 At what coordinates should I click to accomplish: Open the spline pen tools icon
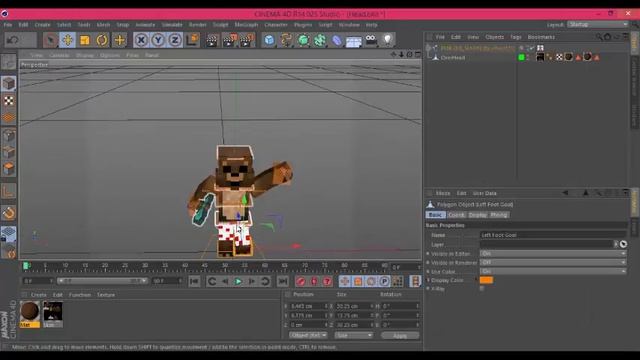click(286, 40)
